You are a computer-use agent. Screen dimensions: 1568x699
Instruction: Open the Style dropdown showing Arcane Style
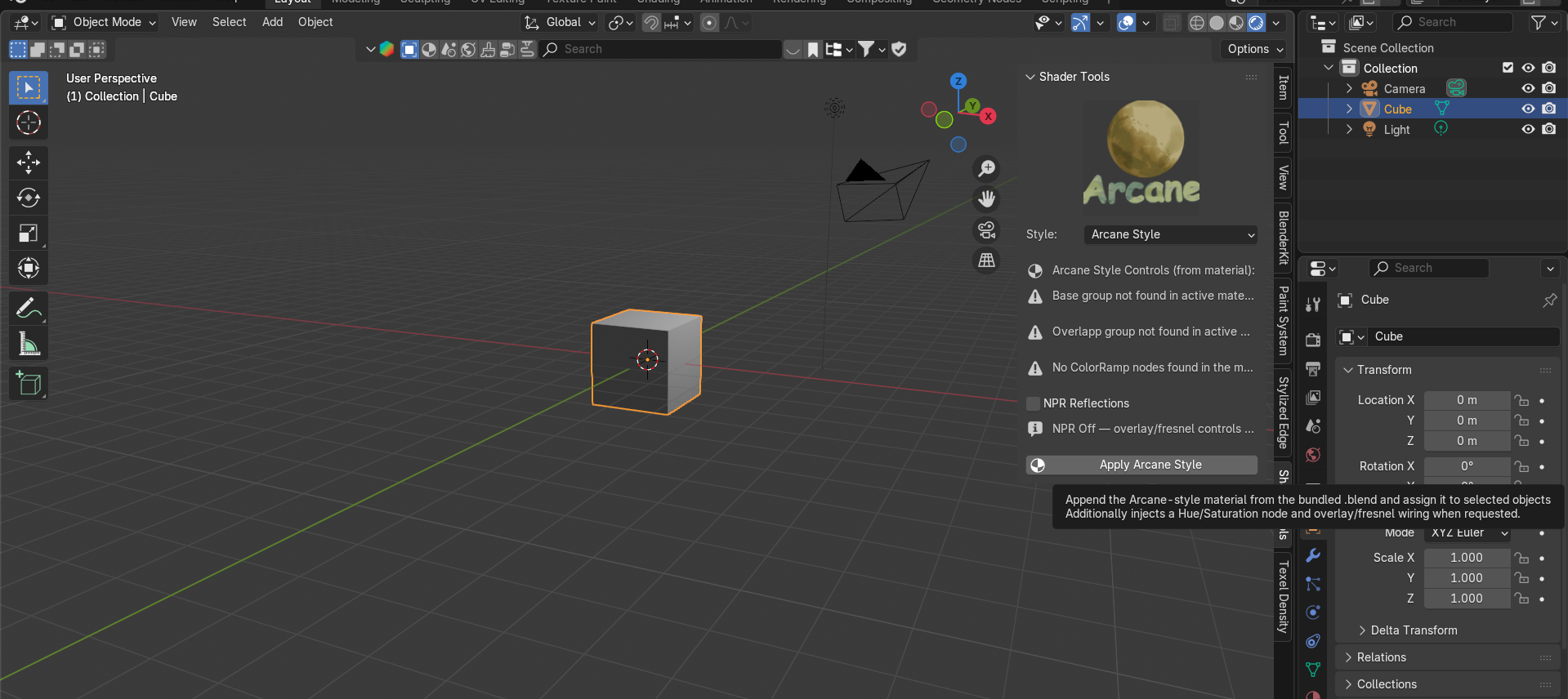pyautogui.click(x=1170, y=234)
